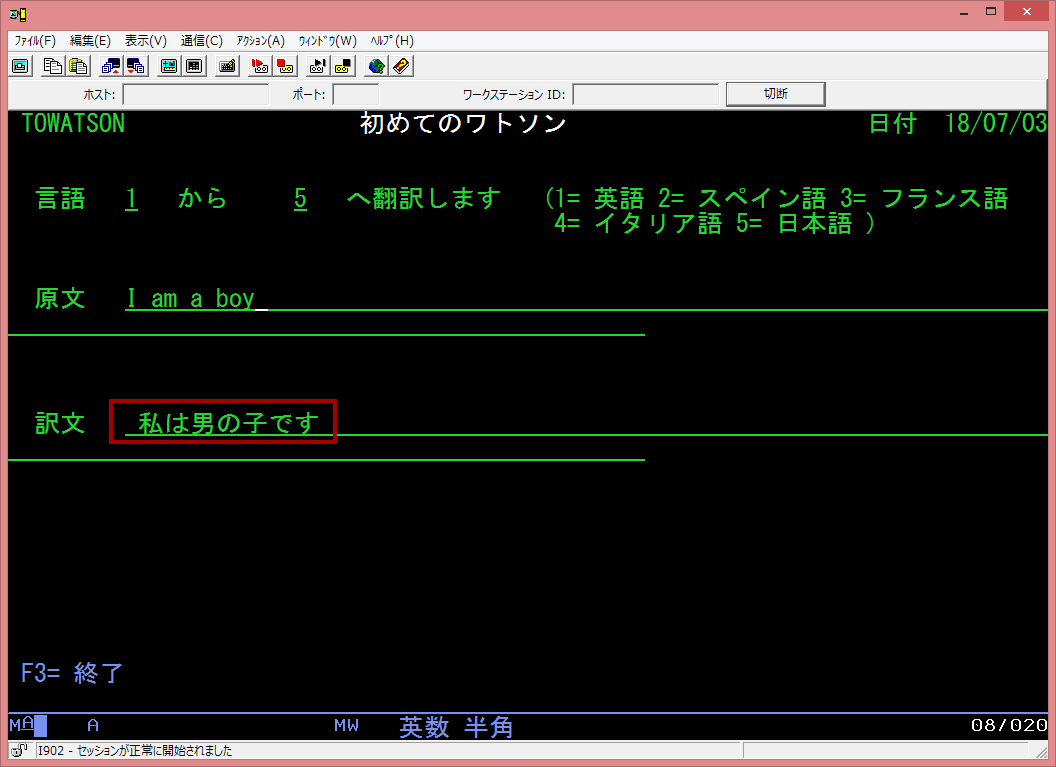Open the 通信(C) menu
Image resolution: width=1056 pixels, height=767 pixels.
[x=201, y=41]
